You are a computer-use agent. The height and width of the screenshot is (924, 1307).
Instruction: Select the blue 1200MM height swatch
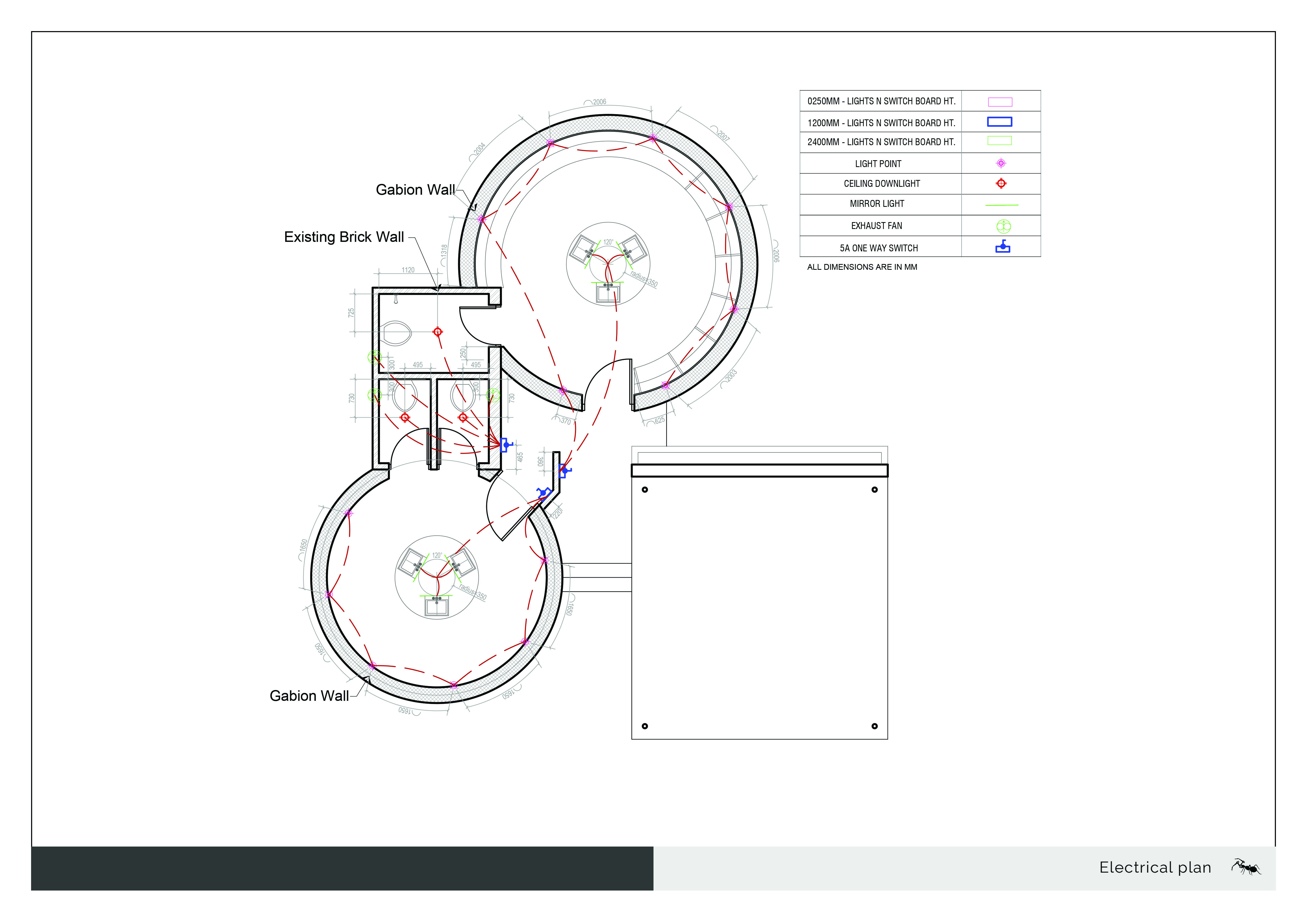[x=999, y=122]
